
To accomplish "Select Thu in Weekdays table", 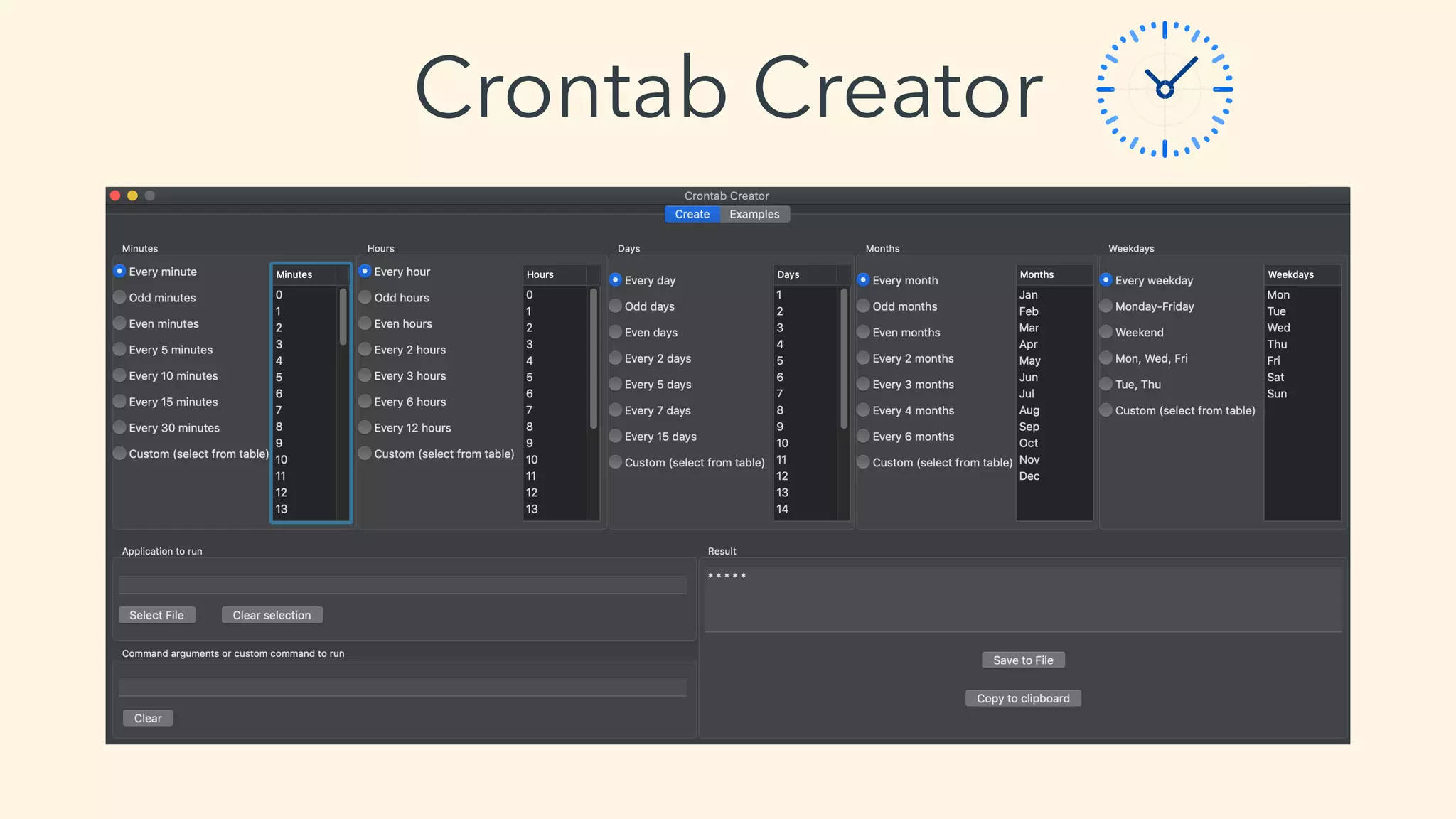I will tap(1302, 344).
